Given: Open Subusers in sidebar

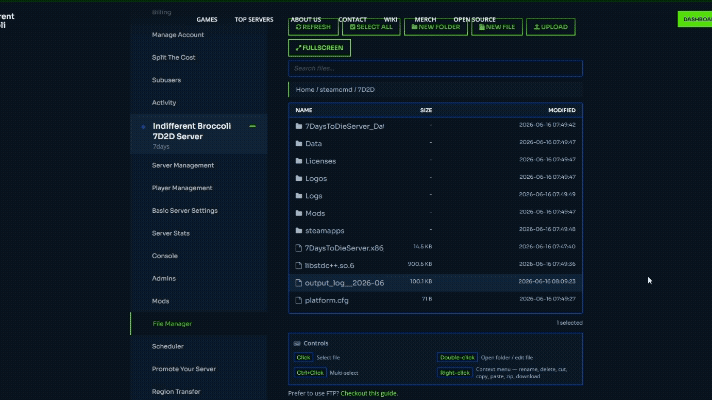Looking at the screenshot, I should tap(166, 80).
